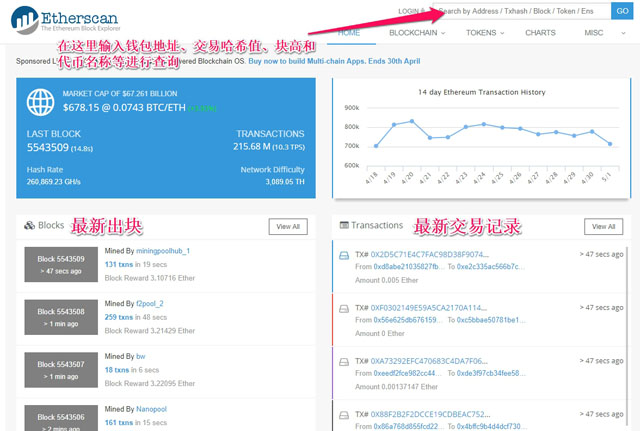
Task: Click View All in Transactions section
Action: [x=603, y=227]
